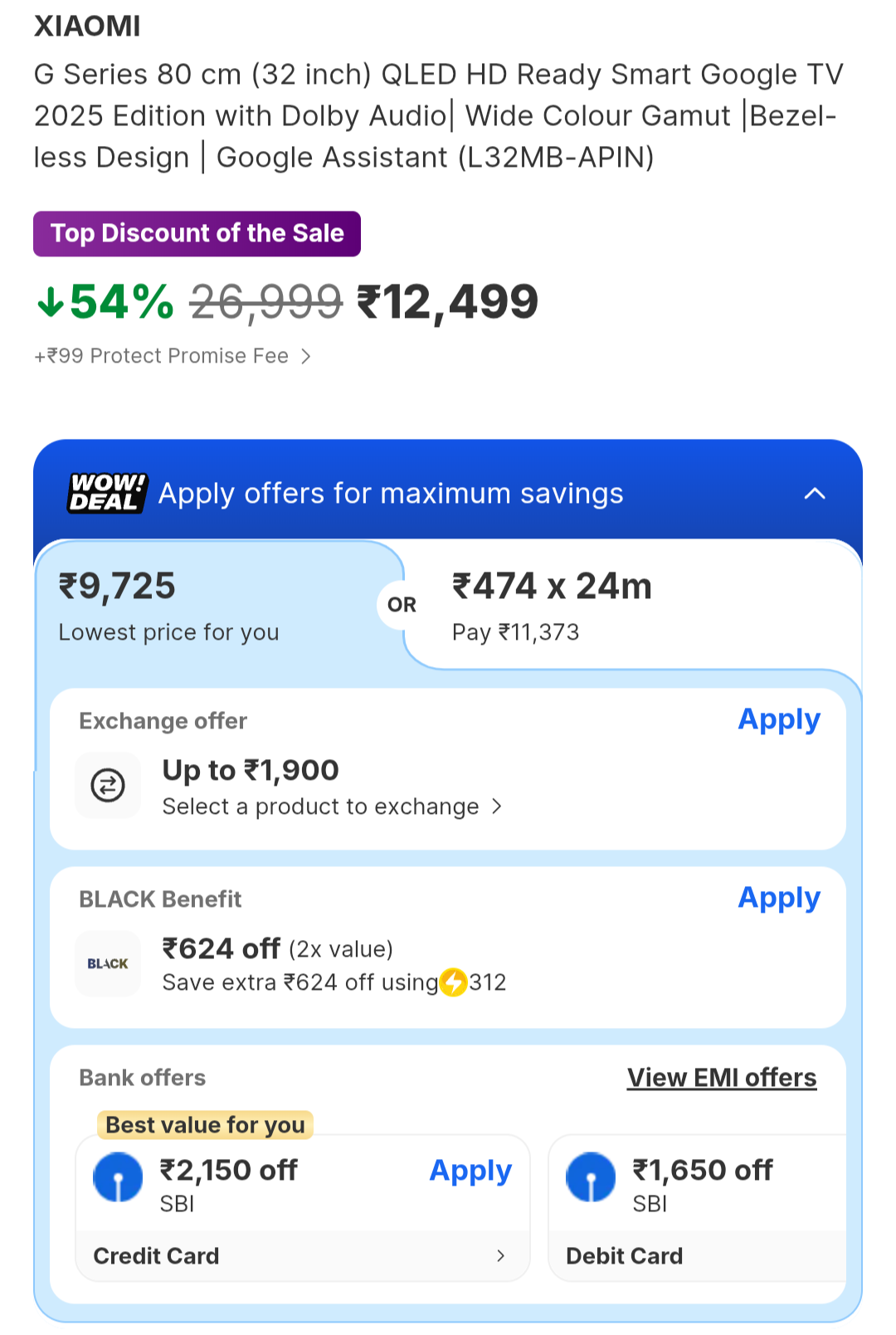Image resolution: width=896 pixels, height=1335 pixels.
Task: Apply the BLACK Benefit offer
Action: [x=779, y=898]
